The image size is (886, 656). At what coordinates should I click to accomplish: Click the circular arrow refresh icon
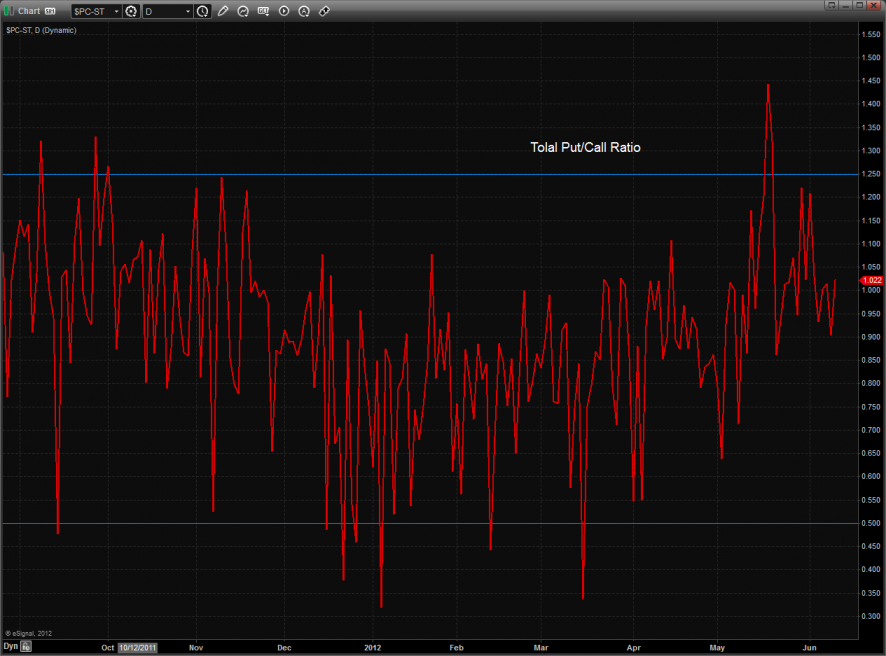click(x=243, y=11)
